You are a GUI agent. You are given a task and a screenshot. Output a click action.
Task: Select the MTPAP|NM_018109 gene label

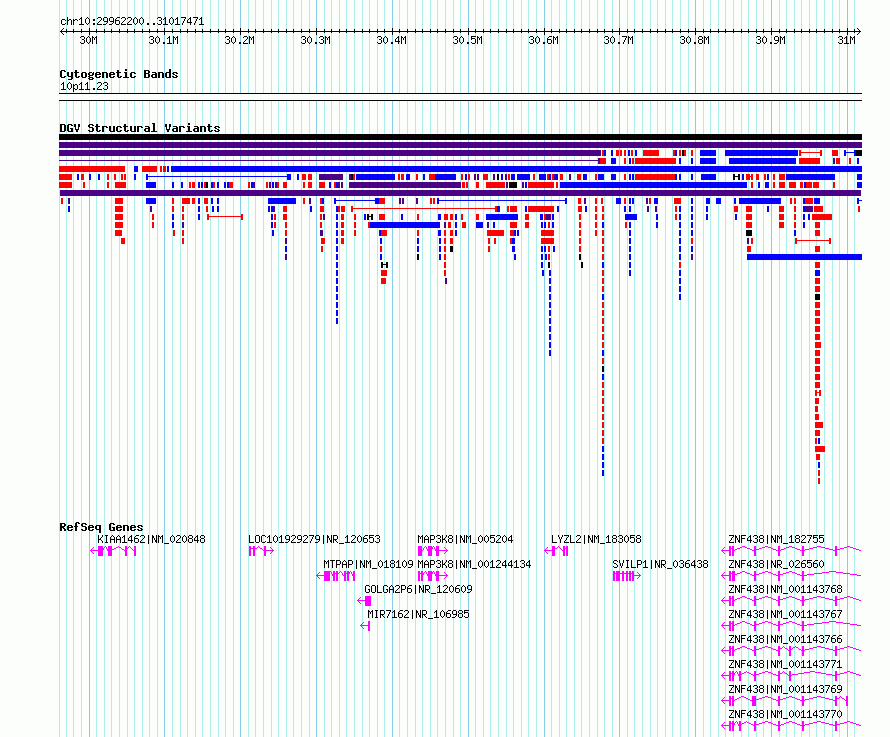[368, 564]
